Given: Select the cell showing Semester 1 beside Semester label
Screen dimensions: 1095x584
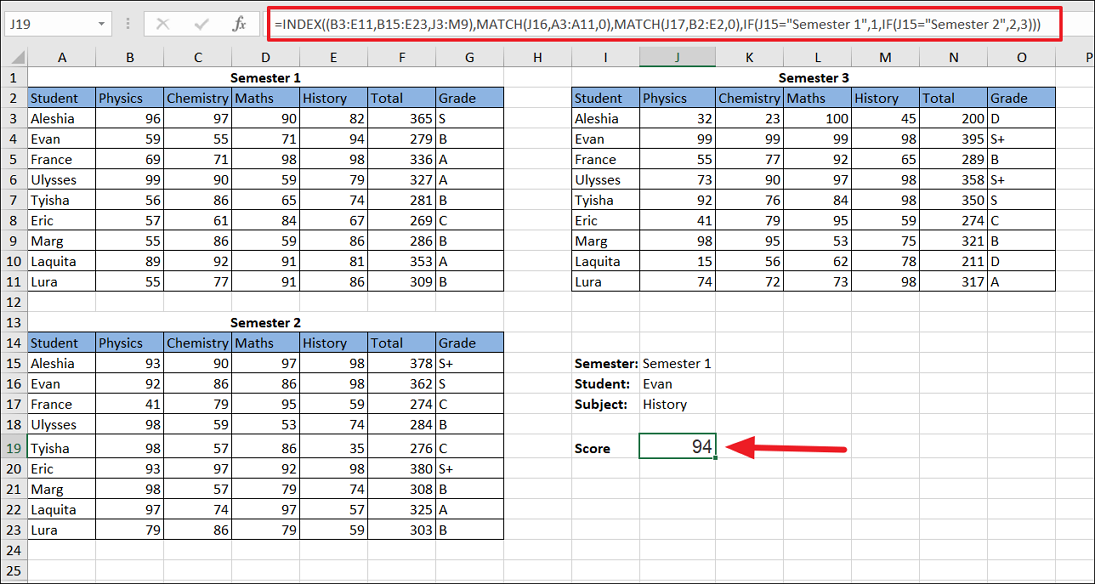Looking at the screenshot, I should click(x=677, y=362).
